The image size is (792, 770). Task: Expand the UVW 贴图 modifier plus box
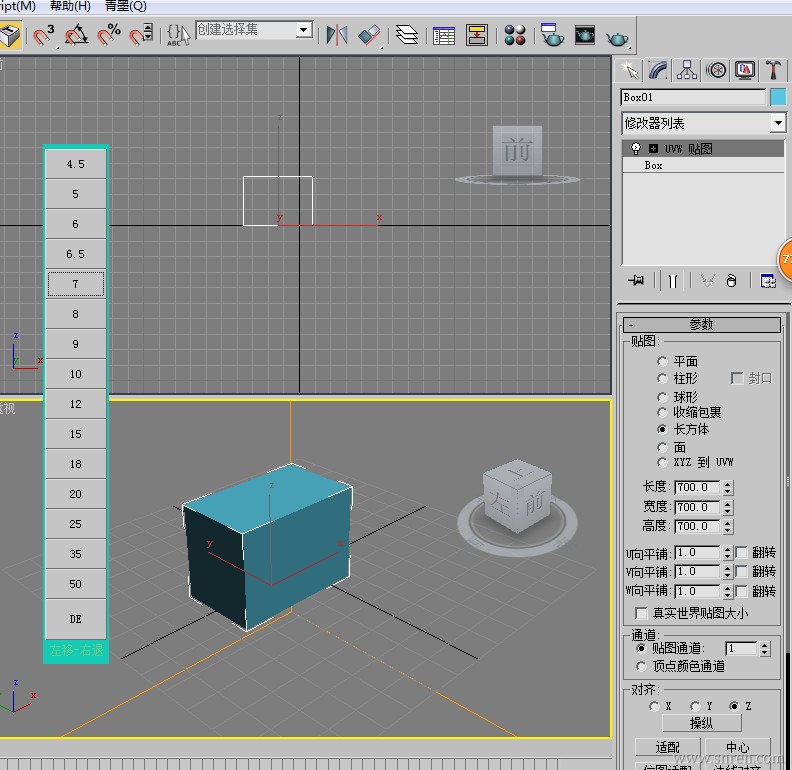pos(654,149)
